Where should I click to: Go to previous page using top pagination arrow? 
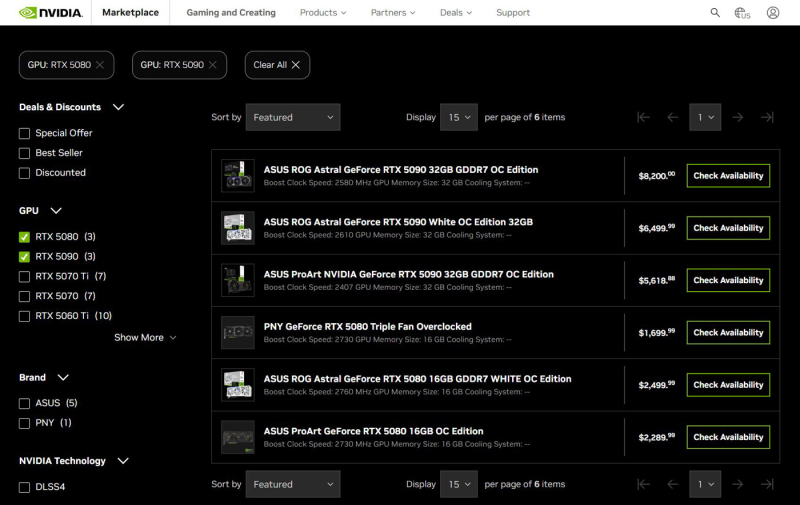(672, 117)
